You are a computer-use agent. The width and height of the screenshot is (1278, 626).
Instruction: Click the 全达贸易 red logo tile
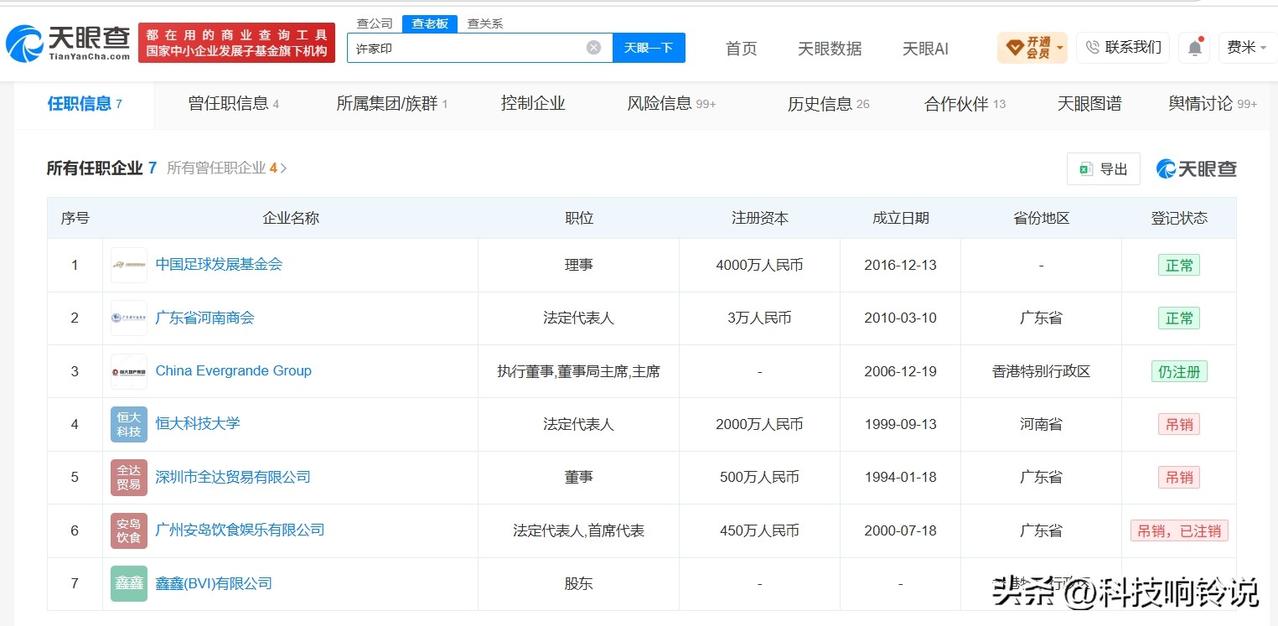129,477
